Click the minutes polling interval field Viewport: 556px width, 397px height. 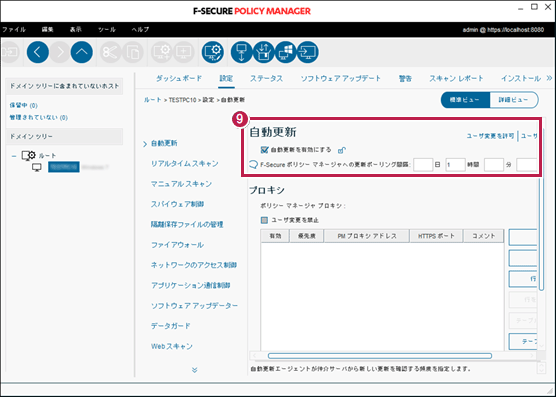pos(494,165)
